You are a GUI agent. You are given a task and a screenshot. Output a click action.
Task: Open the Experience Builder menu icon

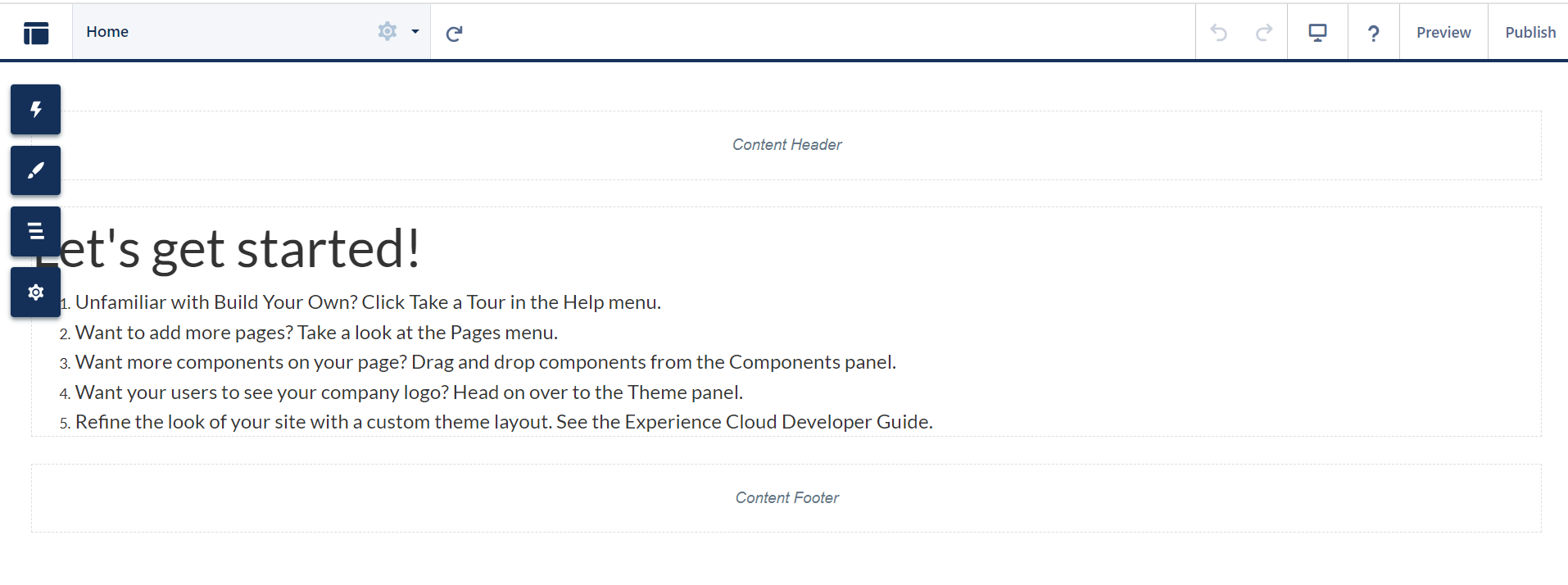point(36,33)
